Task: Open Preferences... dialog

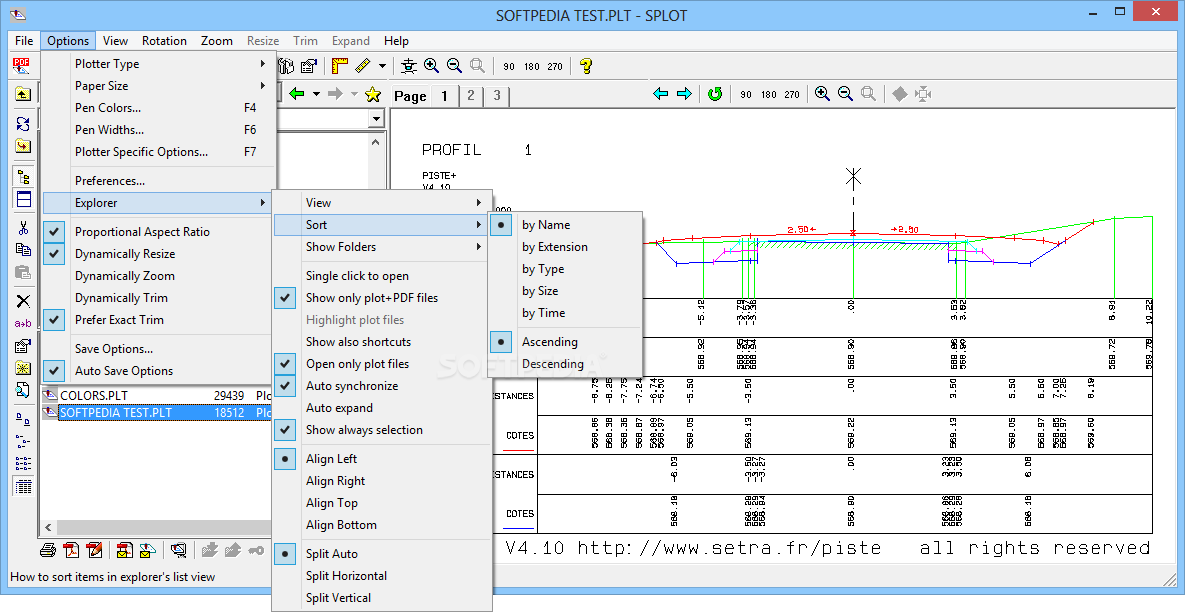Action: coord(157,181)
